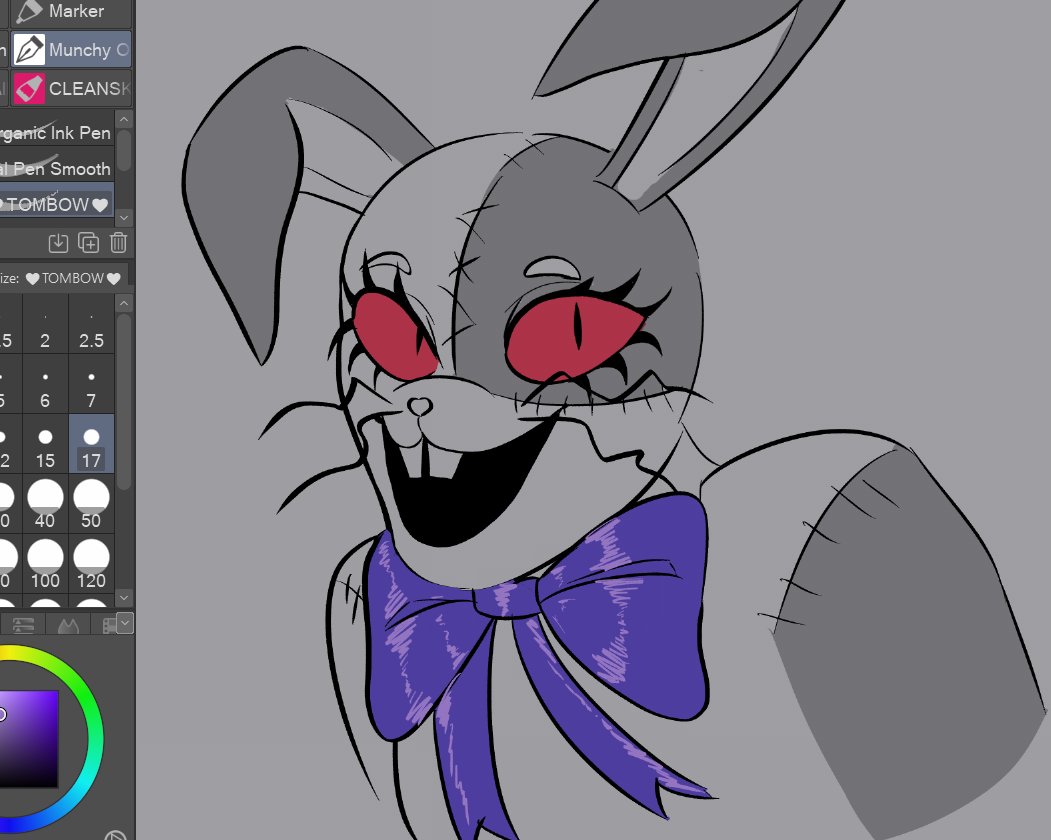Set brush size to 15
Screen dimensions: 1051x840
[x=45, y=444]
